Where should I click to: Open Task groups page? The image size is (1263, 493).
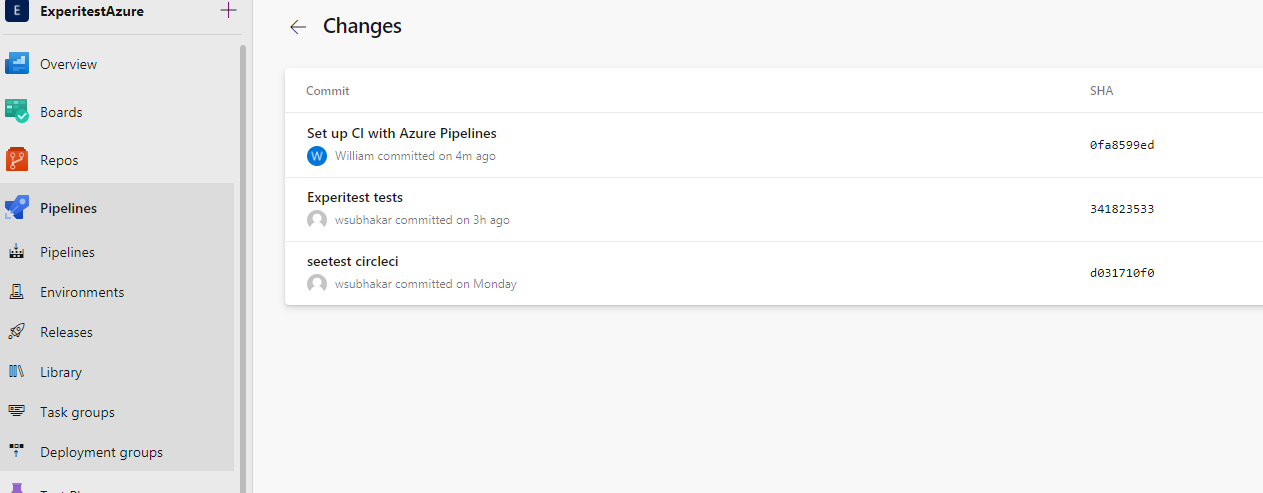tap(77, 412)
